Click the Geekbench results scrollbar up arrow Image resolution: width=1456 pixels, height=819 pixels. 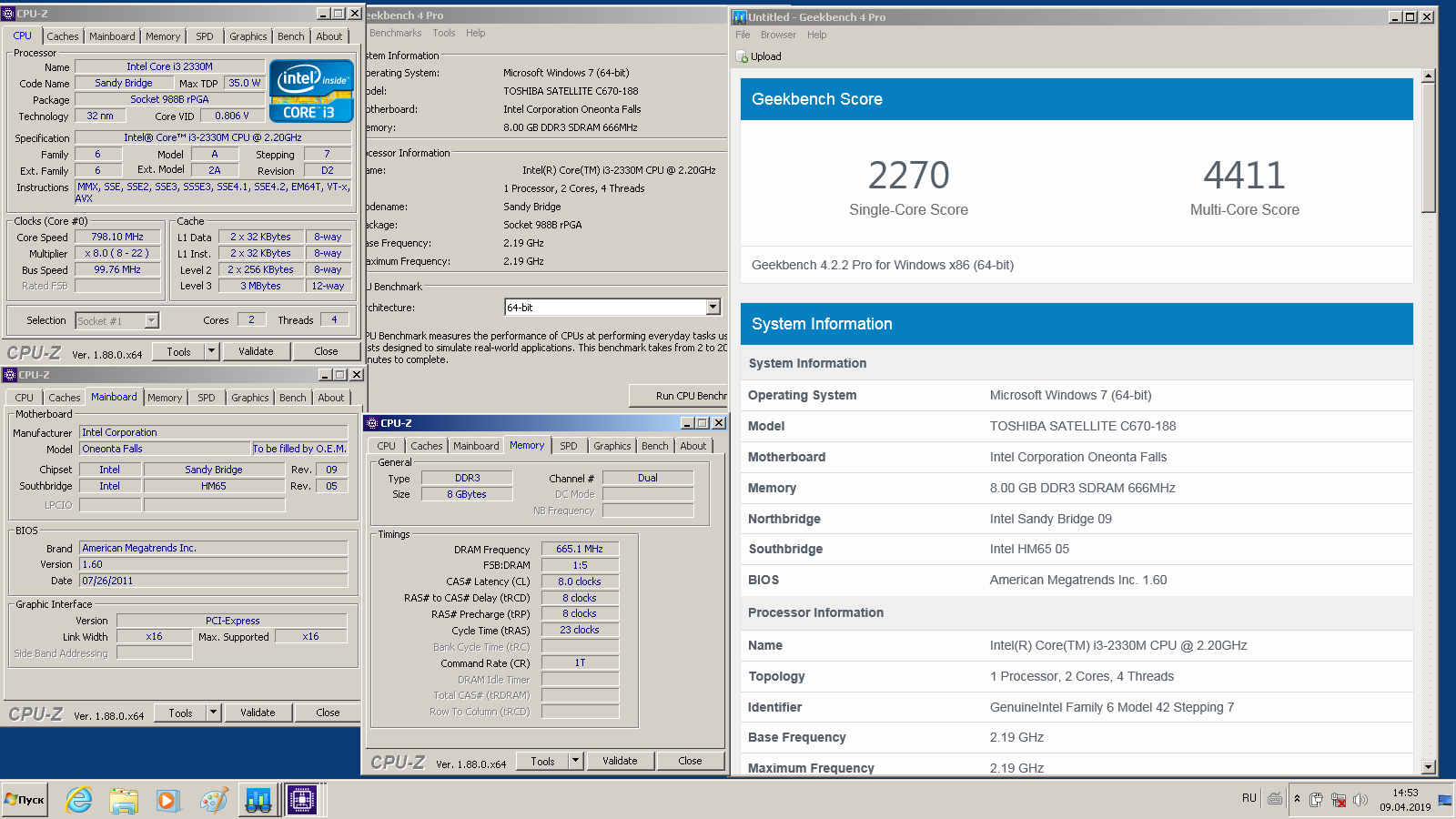[1428, 76]
